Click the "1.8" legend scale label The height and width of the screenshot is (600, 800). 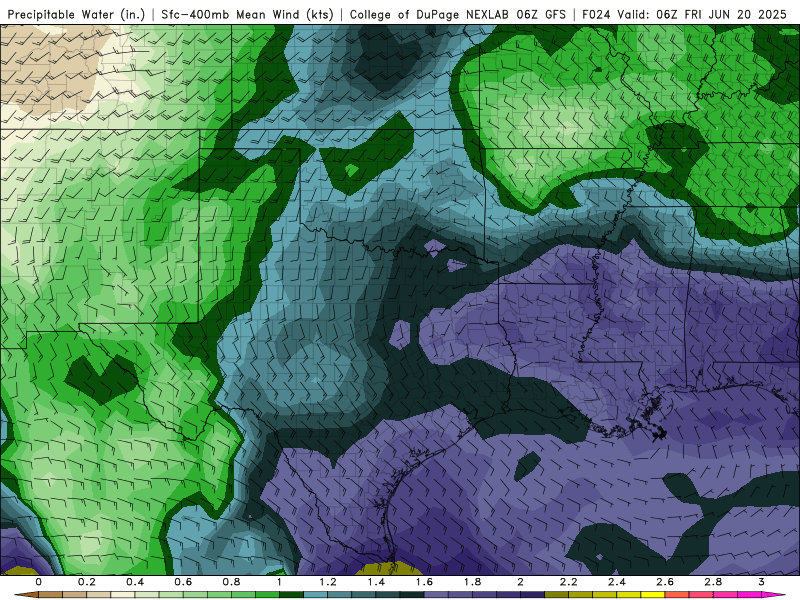(x=472, y=582)
